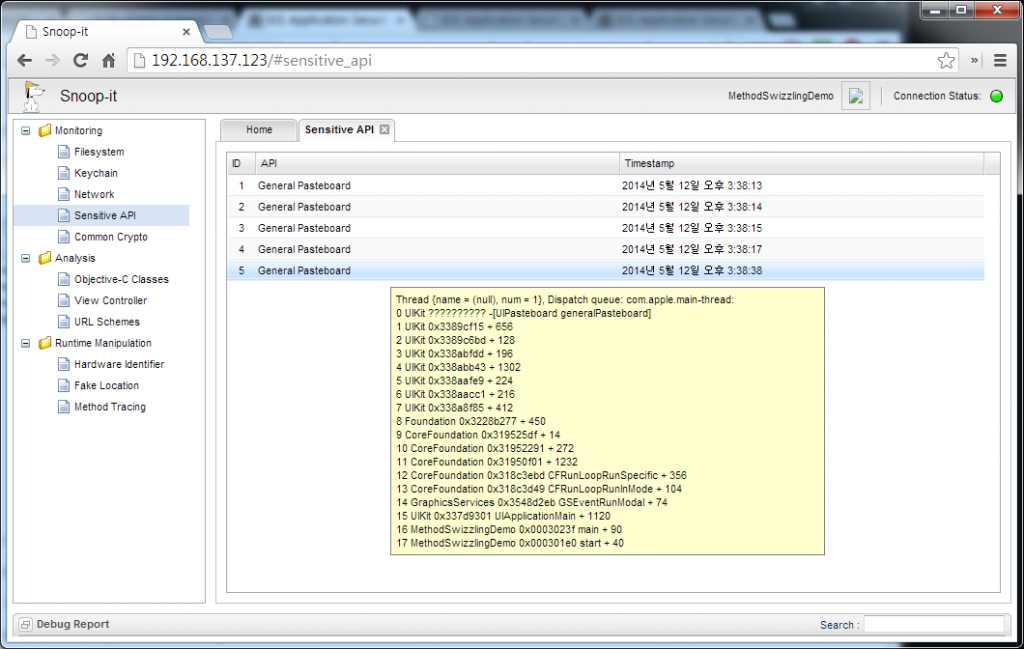
Task: Select row 3 General Pasteboard entry
Action: point(304,228)
